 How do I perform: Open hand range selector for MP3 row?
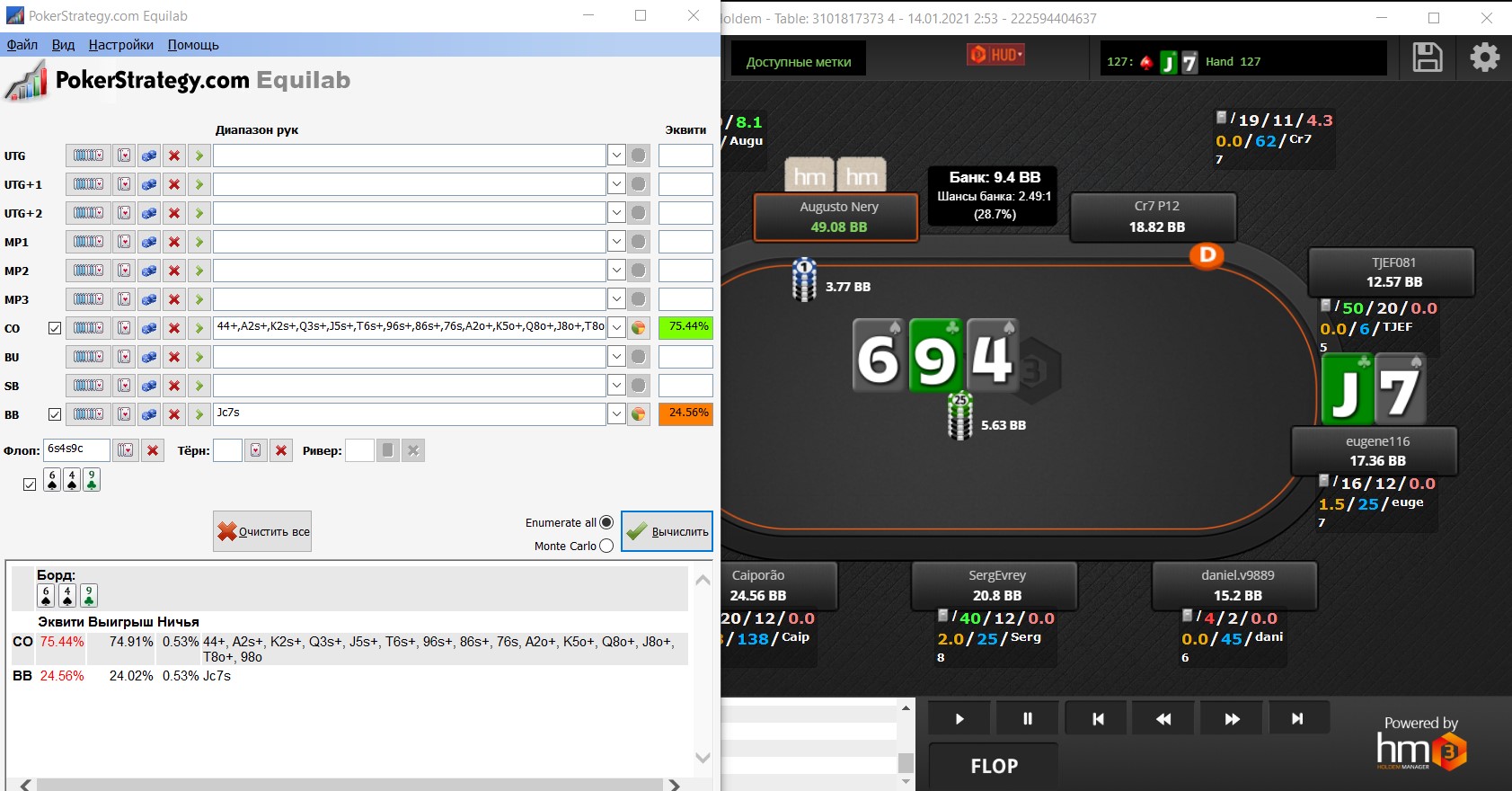tap(88, 299)
